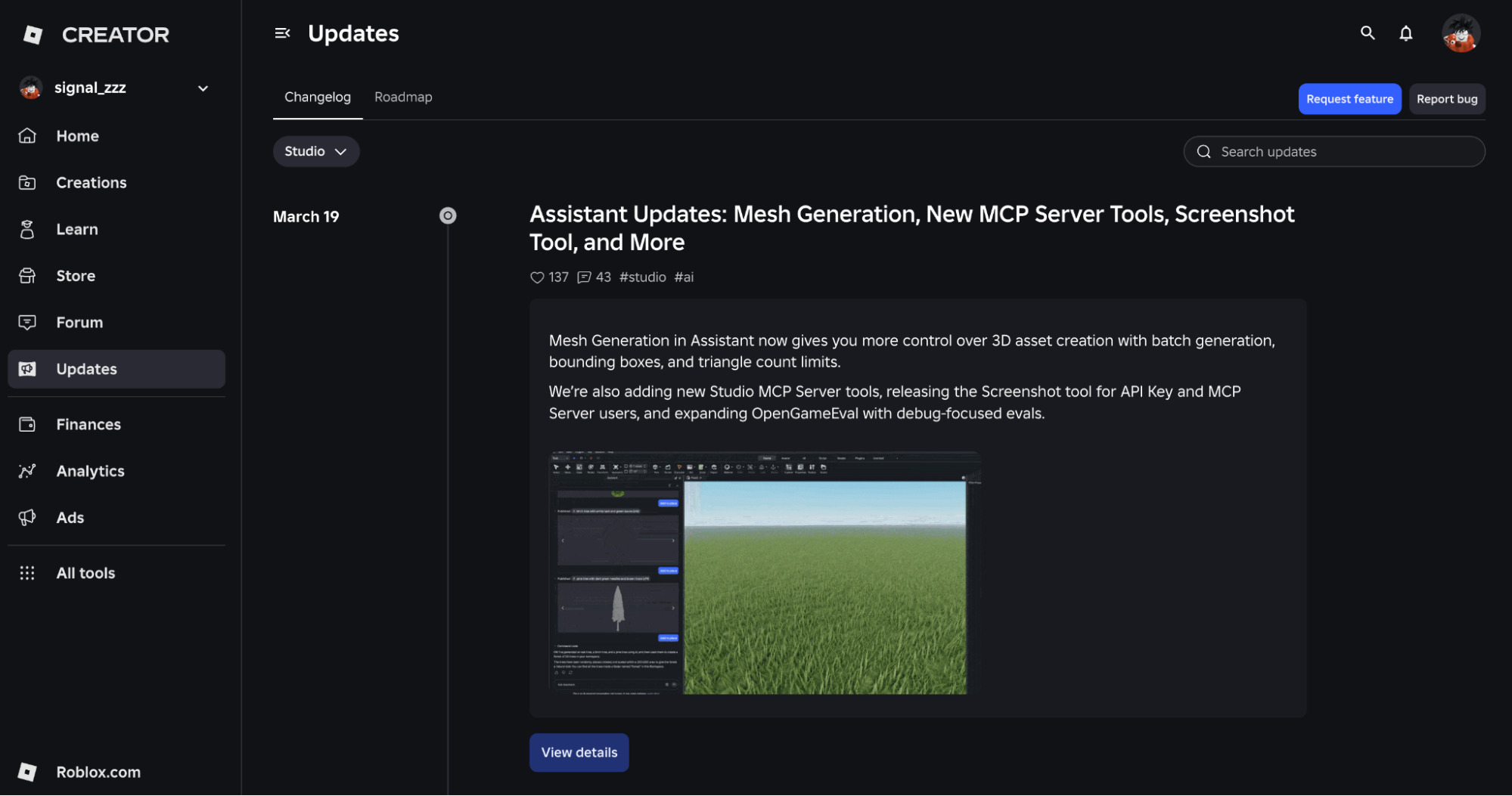The image size is (1512, 796).
Task: Open Analytics from the sidebar
Action: click(116, 472)
